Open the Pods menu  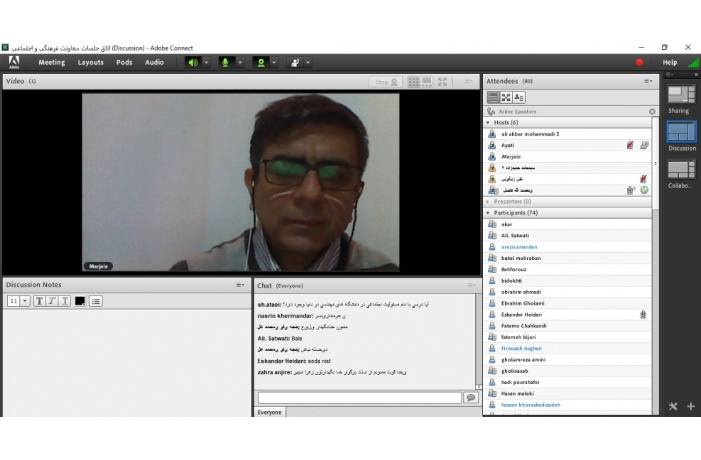coord(124,63)
